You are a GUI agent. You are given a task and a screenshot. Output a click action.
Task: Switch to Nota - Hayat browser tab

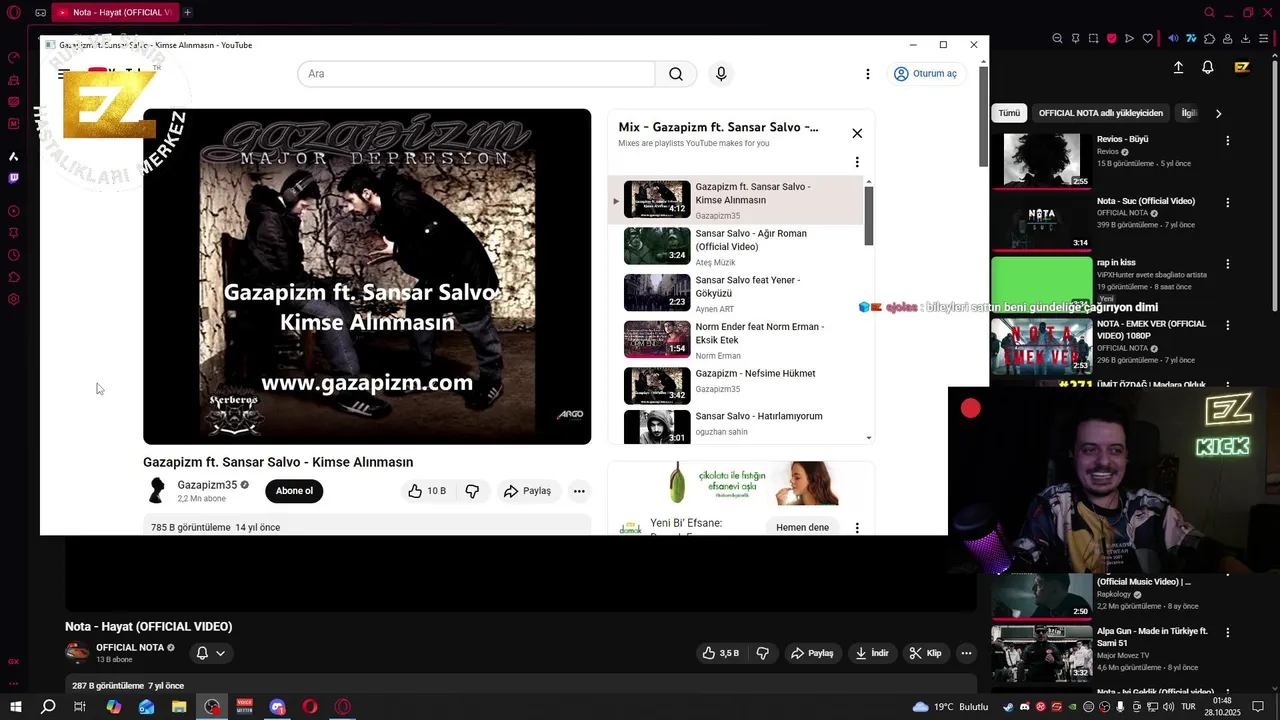(113, 12)
